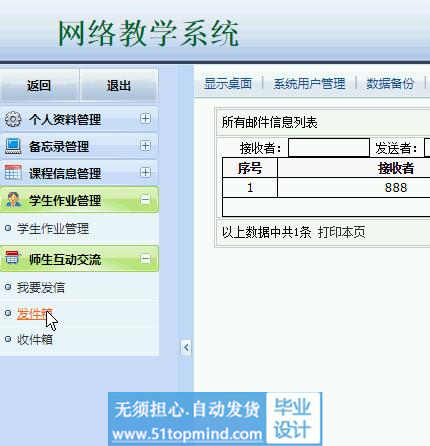Open the 收件箱 link
This screenshot has height=446, width=430.
(x=35, y=339)
